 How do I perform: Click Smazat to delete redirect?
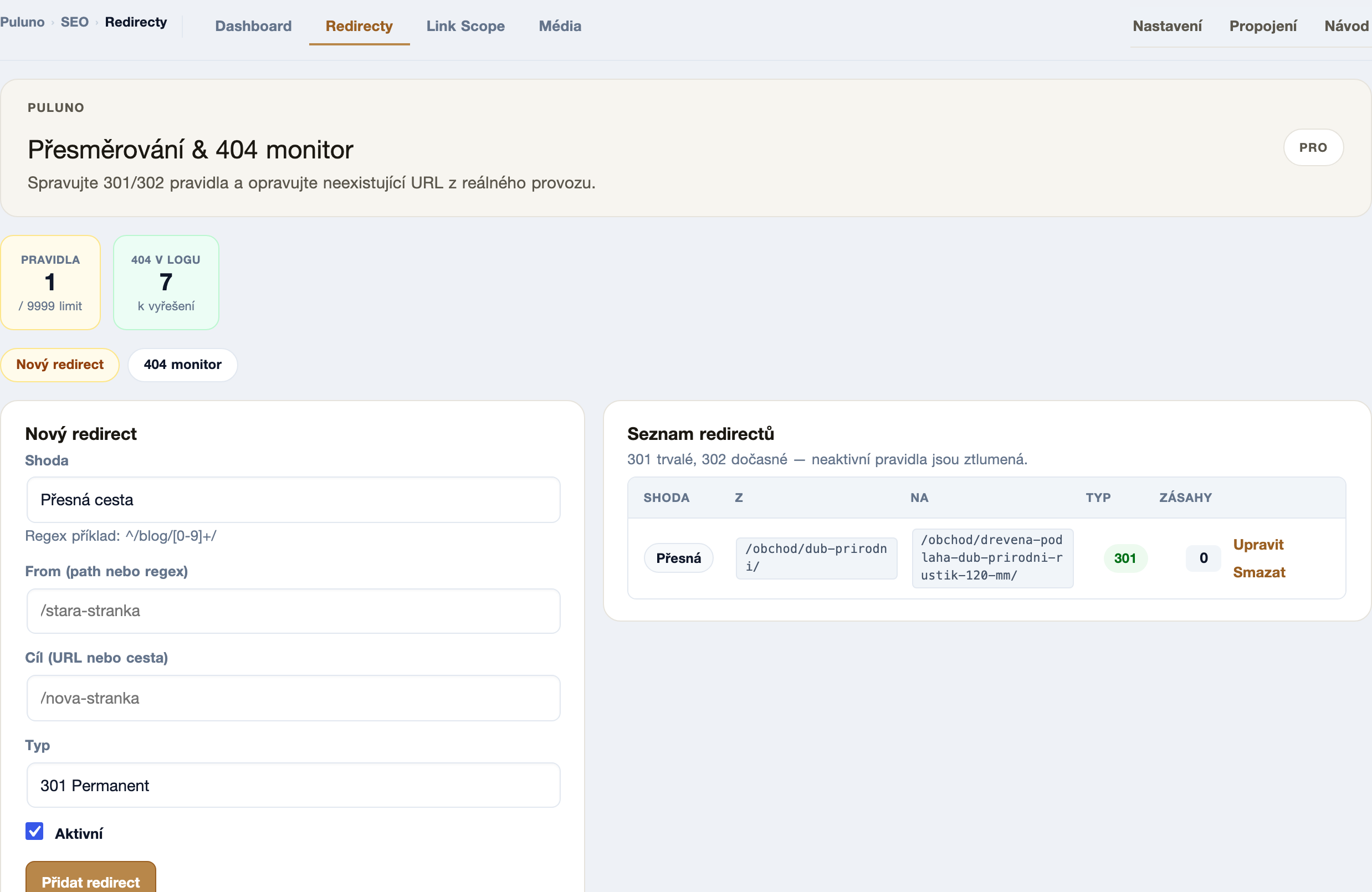[1259, 572]
